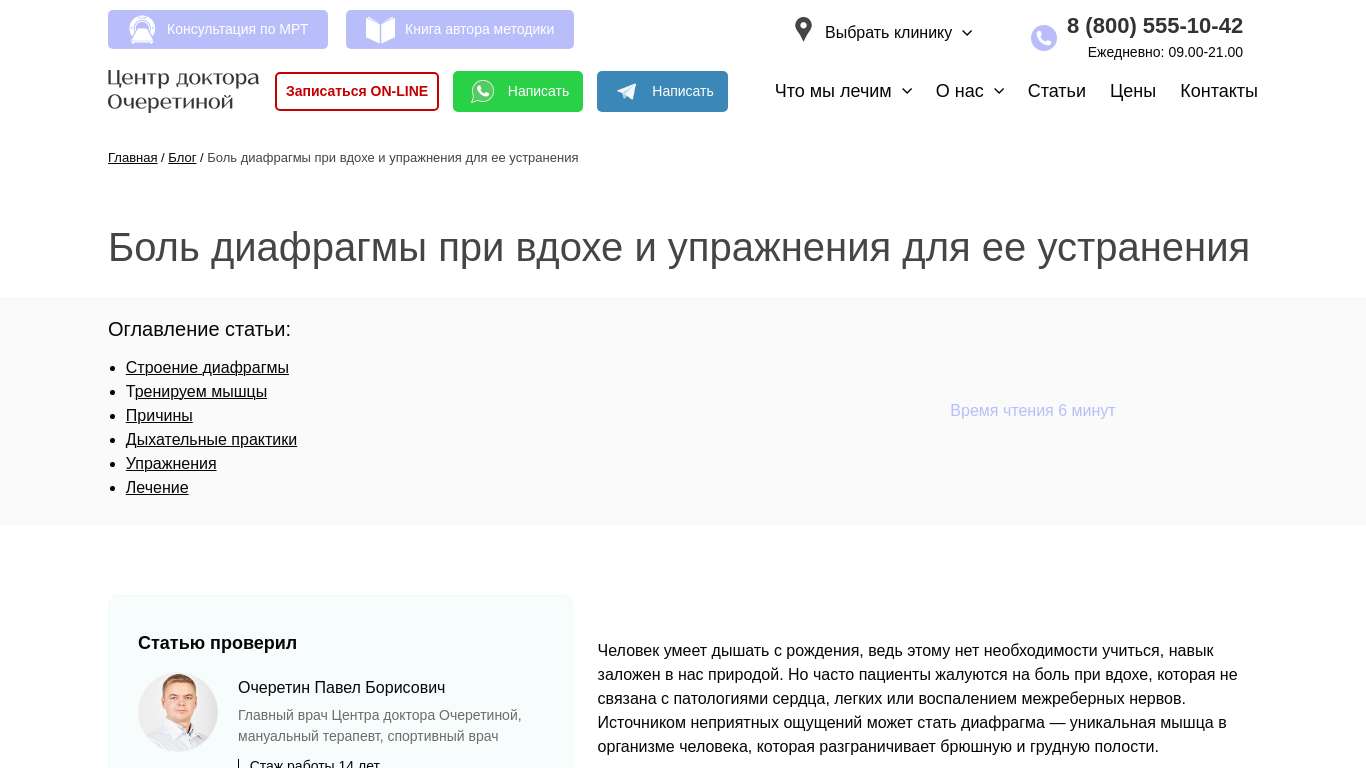Open the Контакты page

tap(1218, 91)
